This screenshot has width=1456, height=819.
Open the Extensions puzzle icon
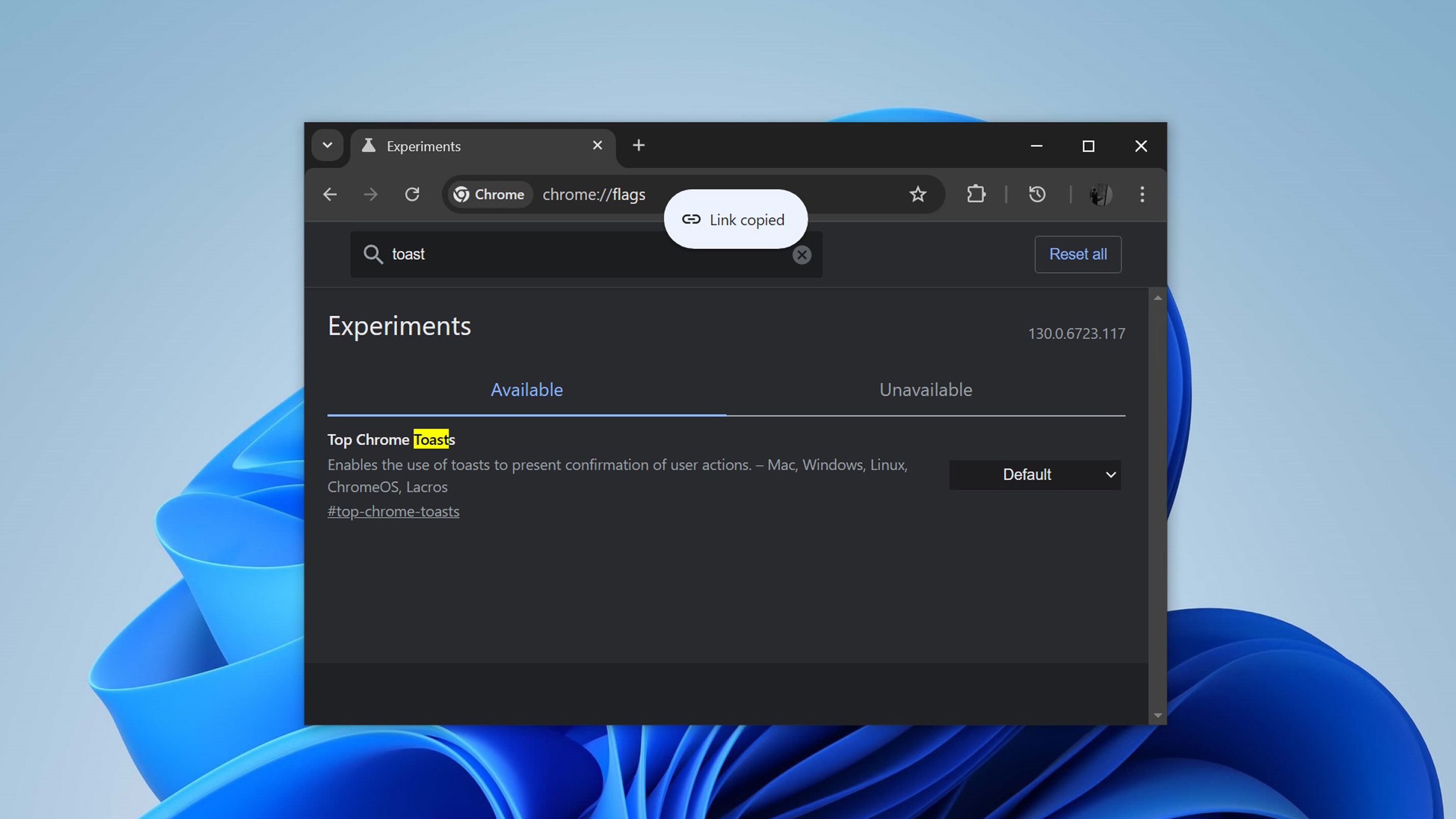coord(976,195)
